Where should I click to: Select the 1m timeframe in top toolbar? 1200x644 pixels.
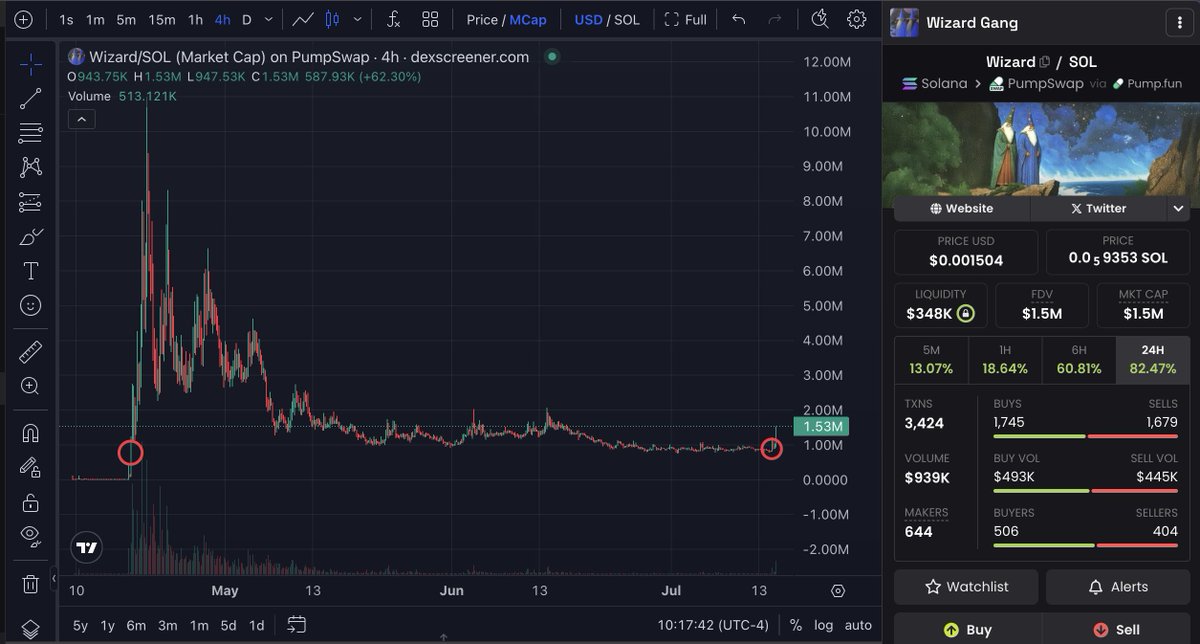[95, 20]
